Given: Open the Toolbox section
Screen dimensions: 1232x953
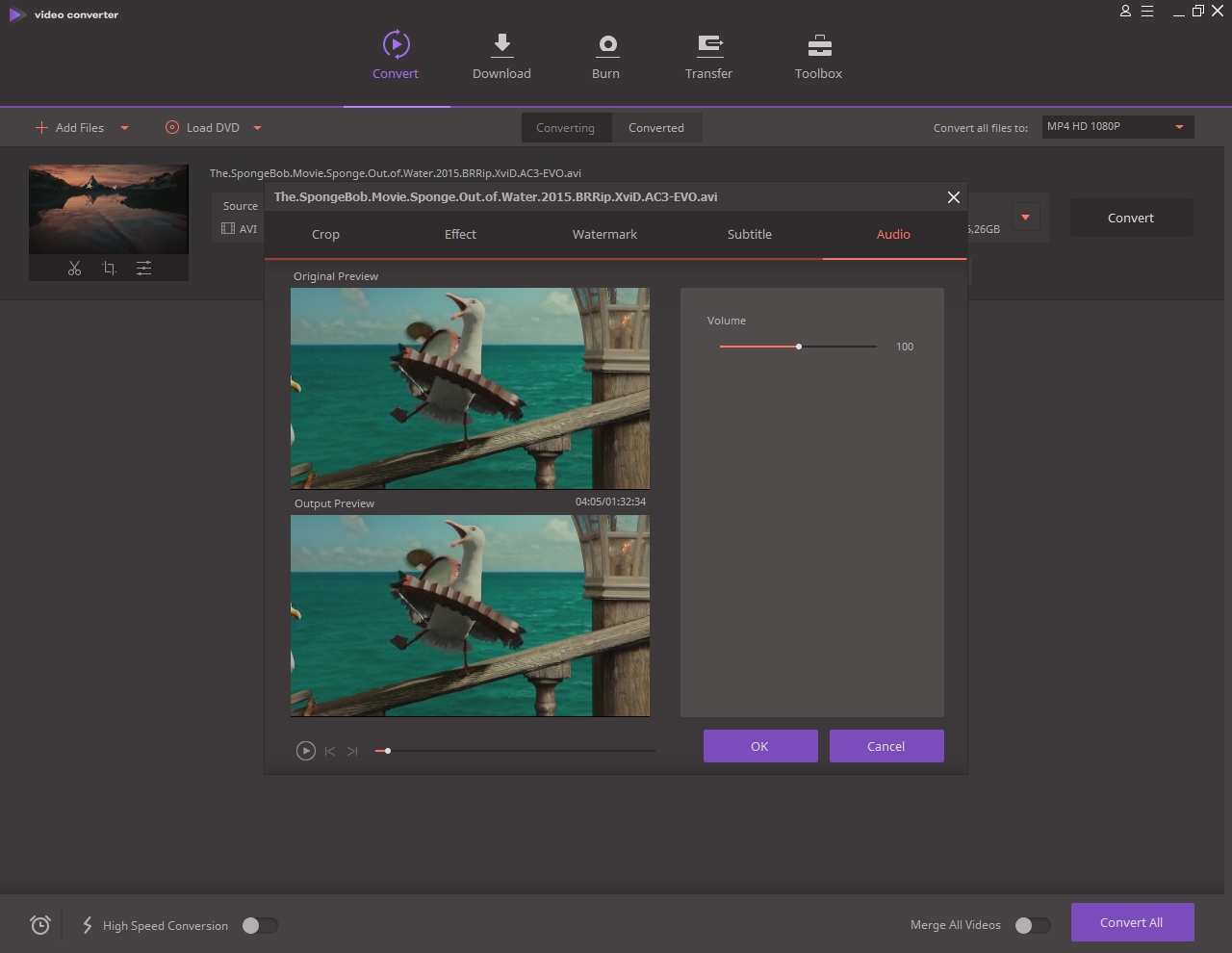Looking at the screenshot, I should 819,55.
